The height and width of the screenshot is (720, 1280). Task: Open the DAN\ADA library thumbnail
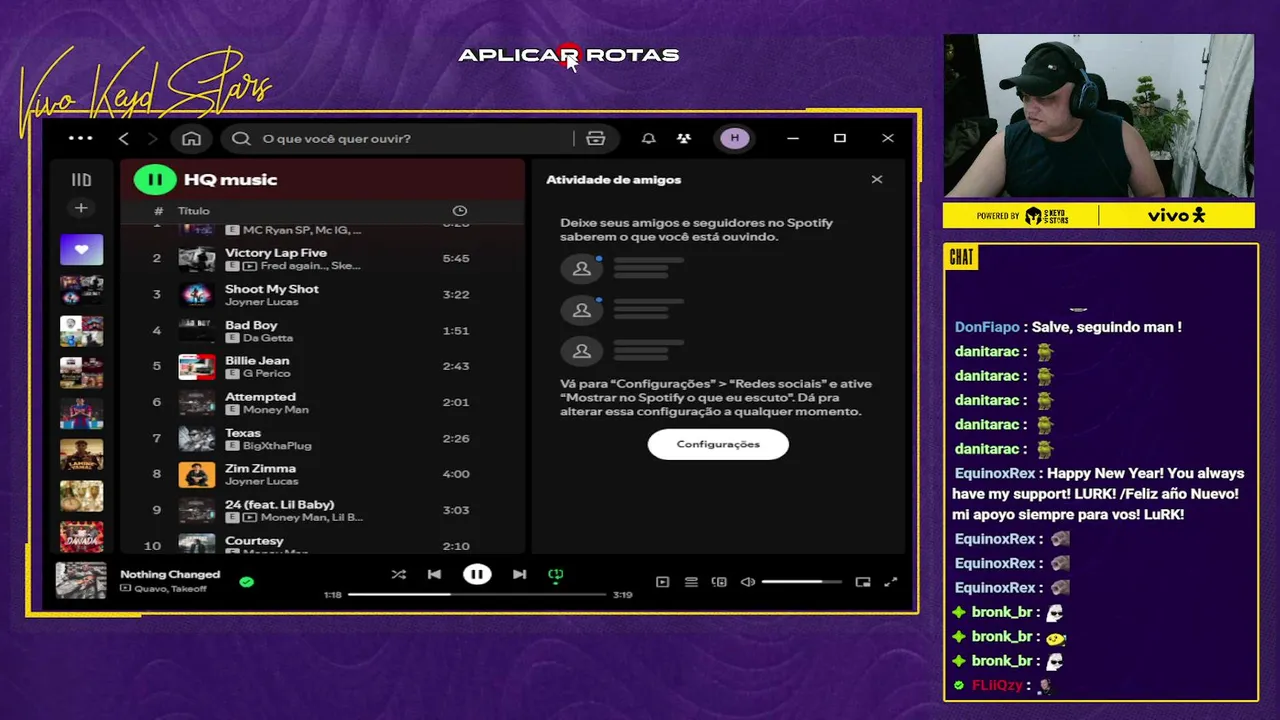[x=81, y=537]
